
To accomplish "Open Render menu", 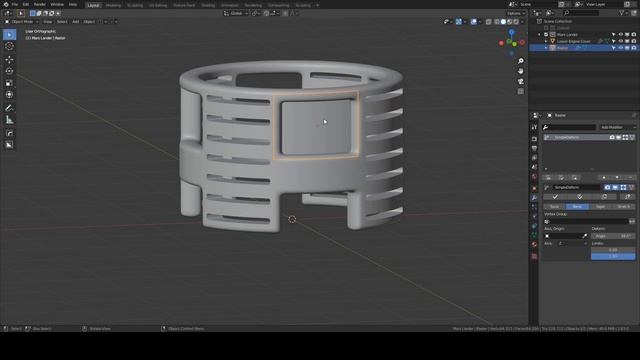I will [x=40, y=4].
